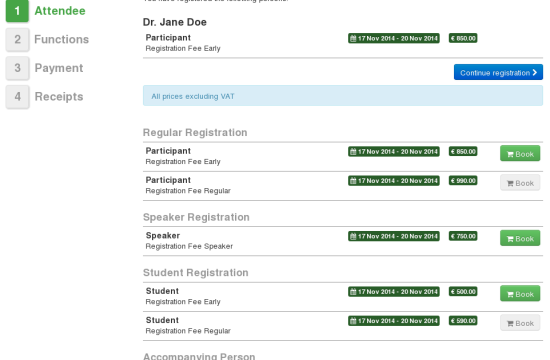Click the date badge in Jane Doe's booking
Image resolution: width=550 pixels, height=360 pixels.
pyautogui.click(x=394, y=38)
